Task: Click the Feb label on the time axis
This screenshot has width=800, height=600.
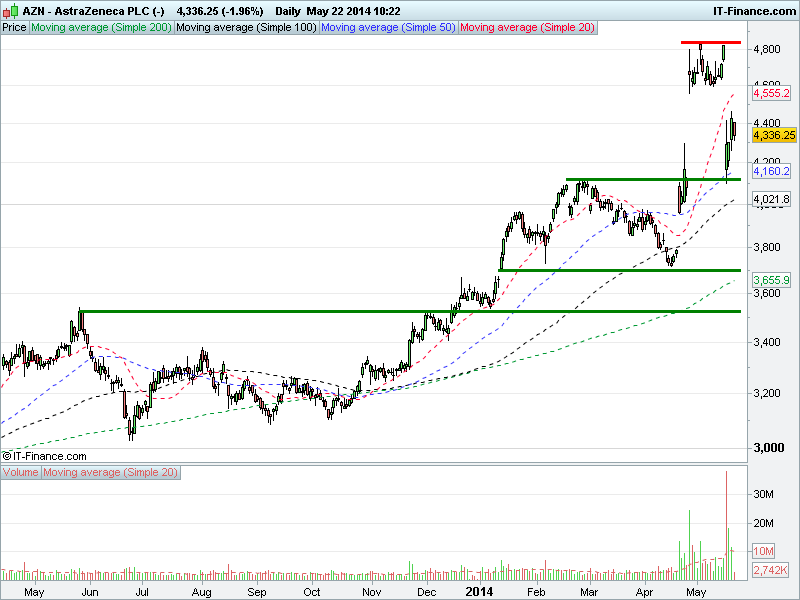Action: coord(536,592)
